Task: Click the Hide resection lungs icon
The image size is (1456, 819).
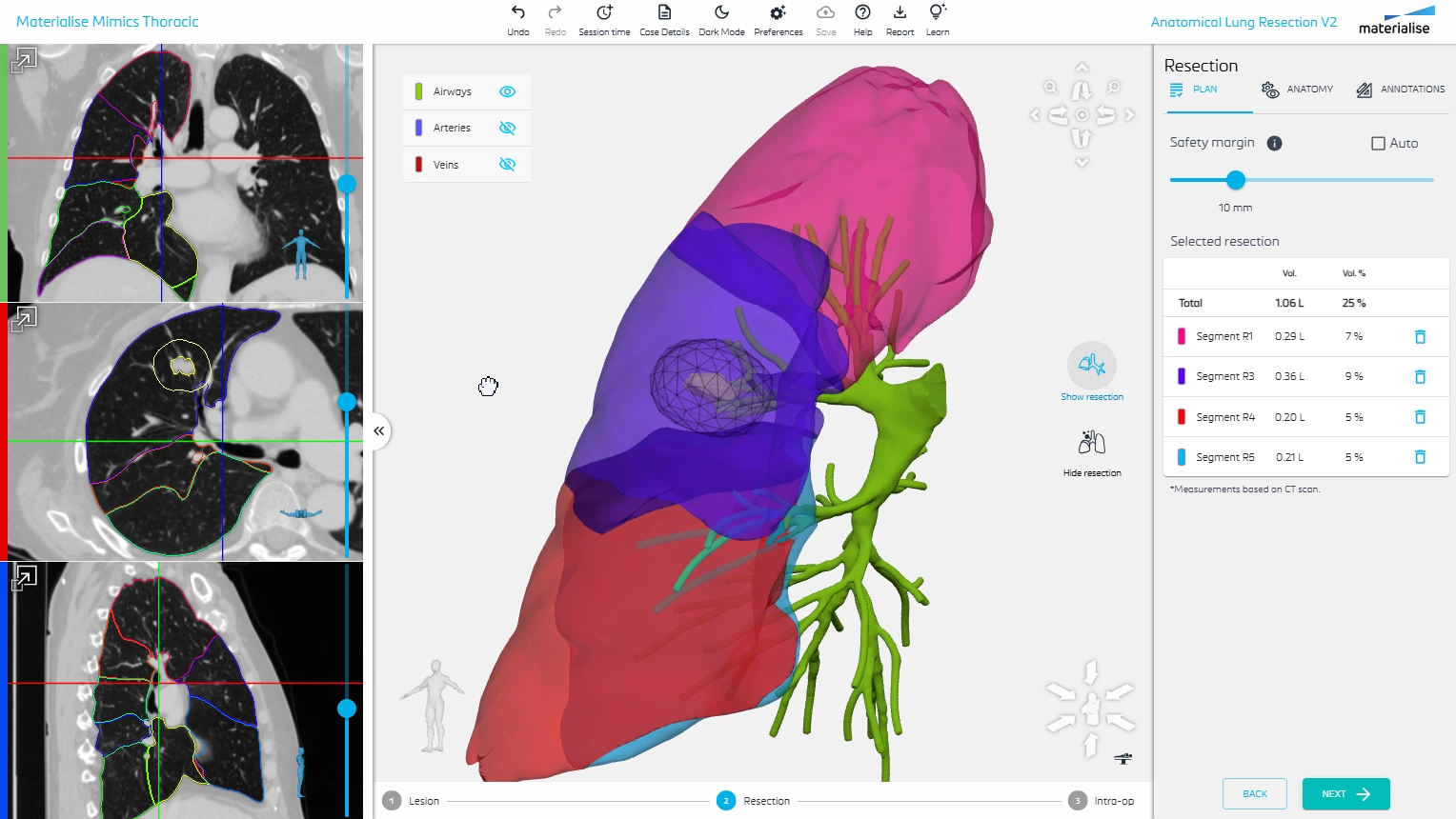Action: point(1091,443)
